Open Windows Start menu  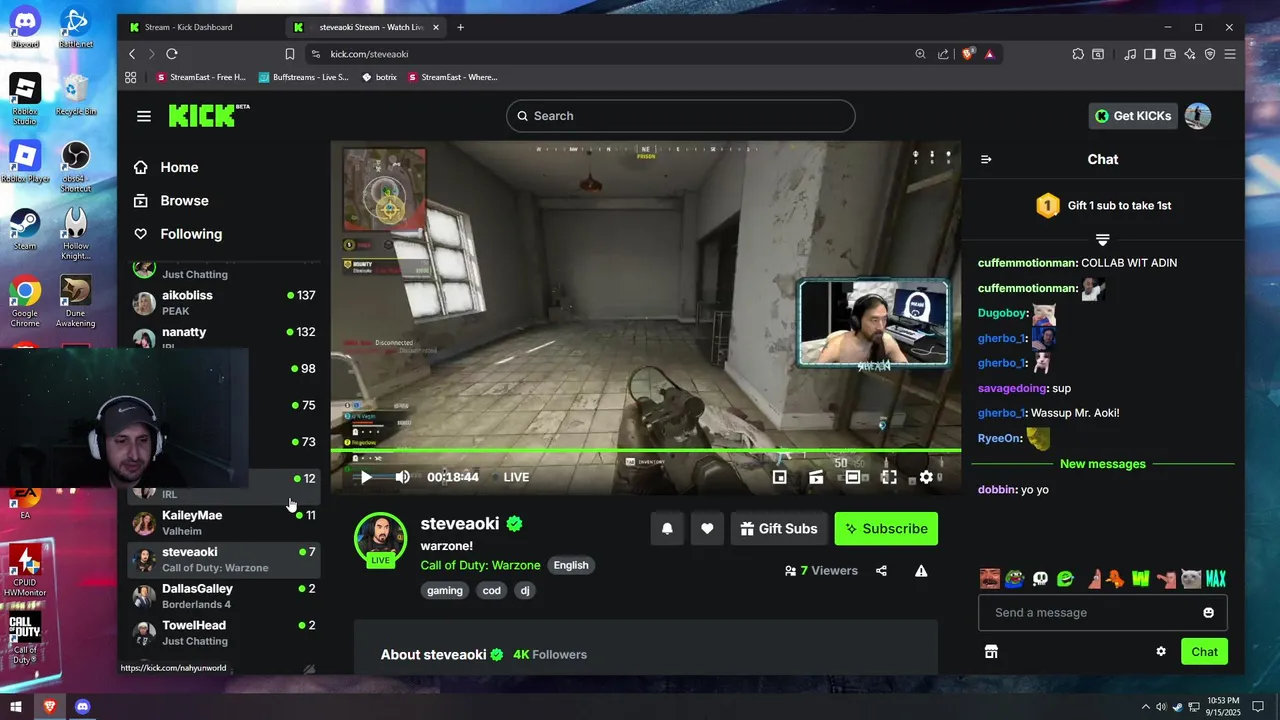16,707
